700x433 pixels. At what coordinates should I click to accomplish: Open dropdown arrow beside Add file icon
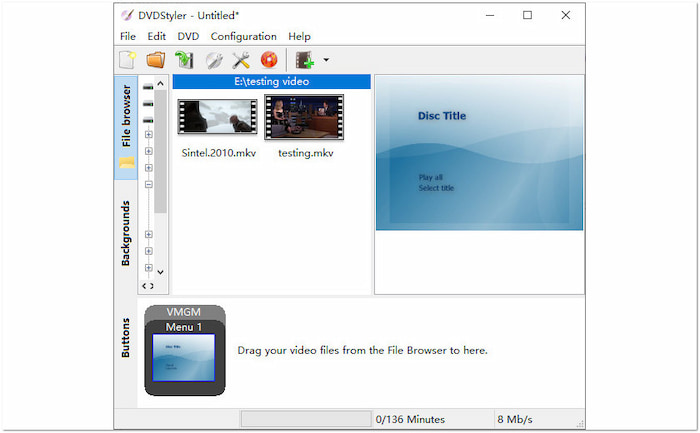[326, 59]
